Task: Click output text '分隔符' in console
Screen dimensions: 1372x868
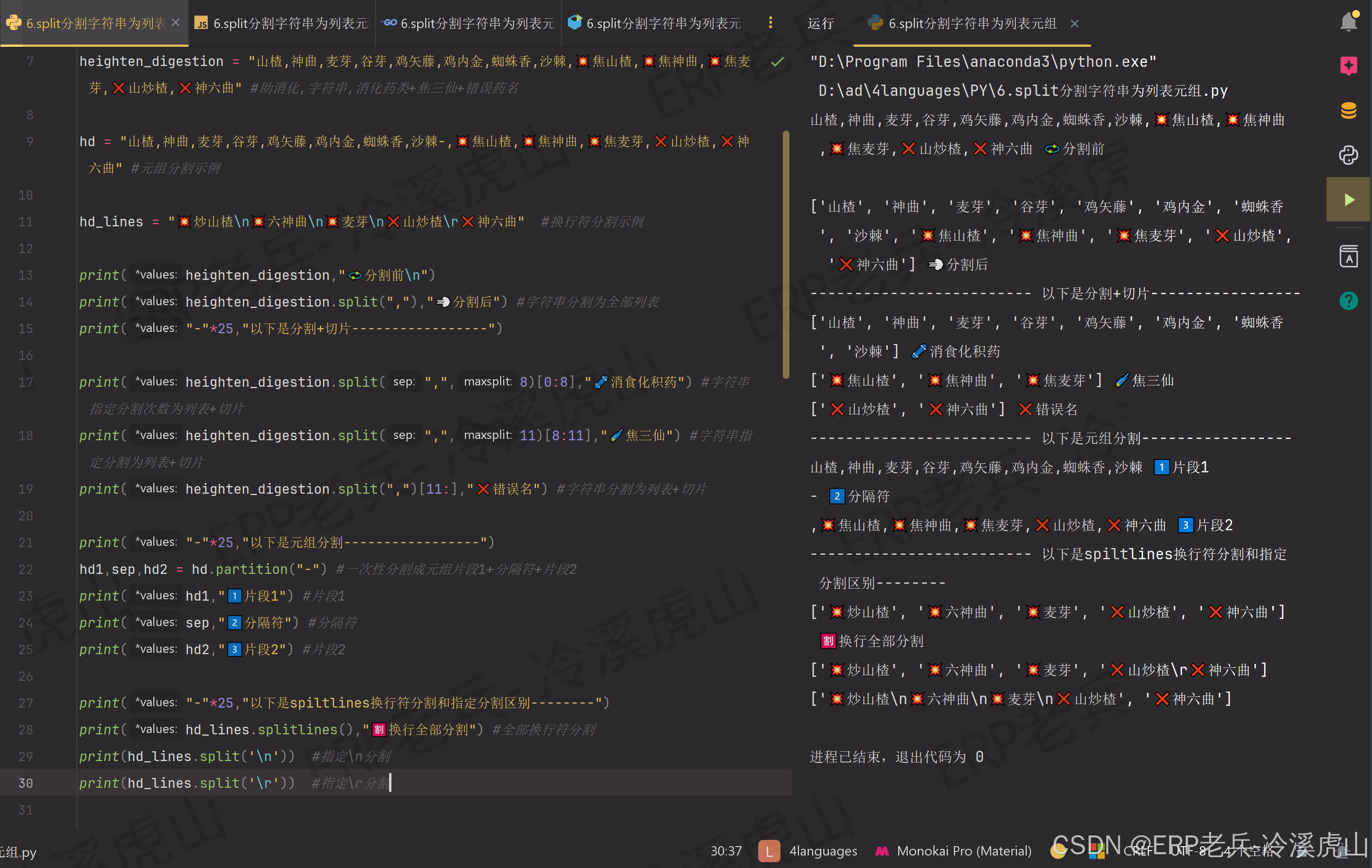Action: point(868,496)
